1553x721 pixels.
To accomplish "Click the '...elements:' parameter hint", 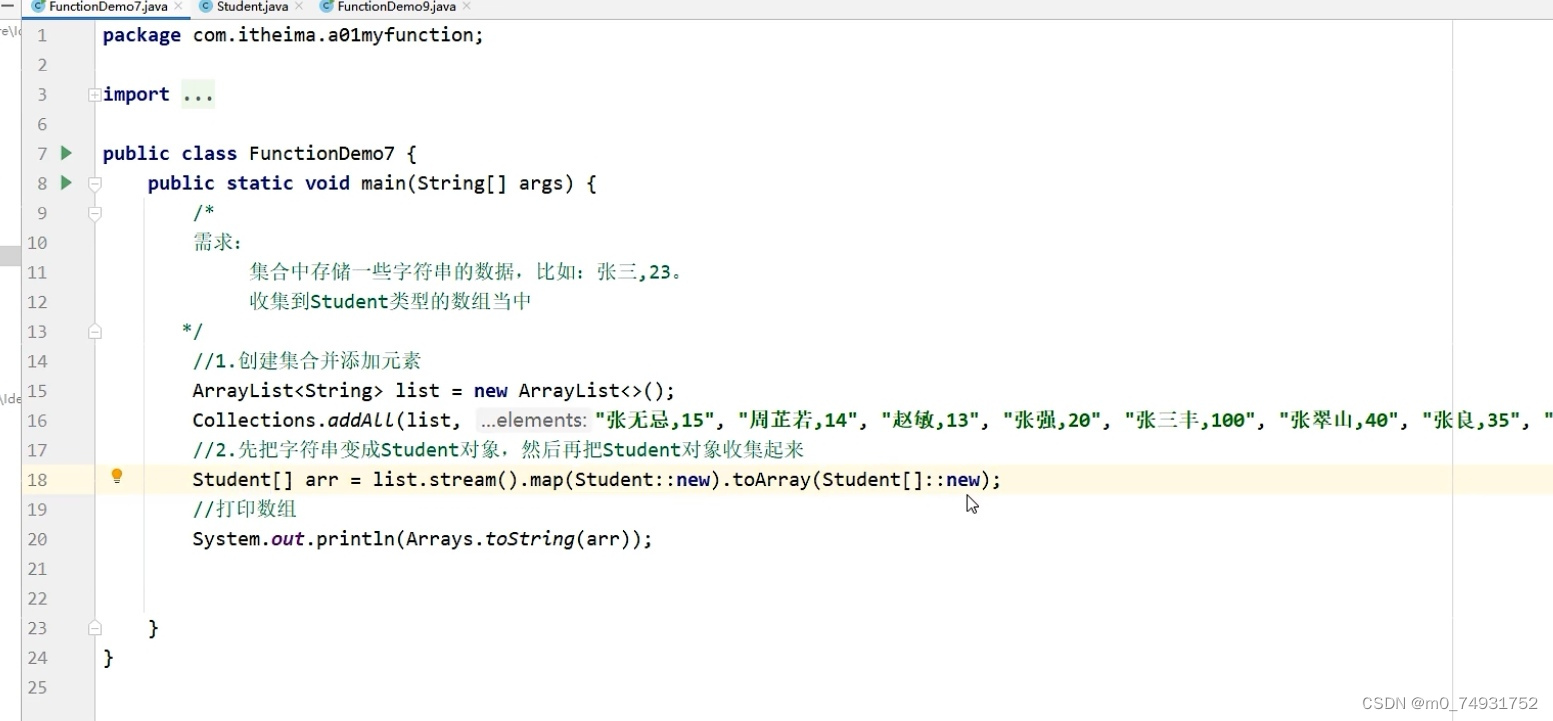I will coord(532,421).
